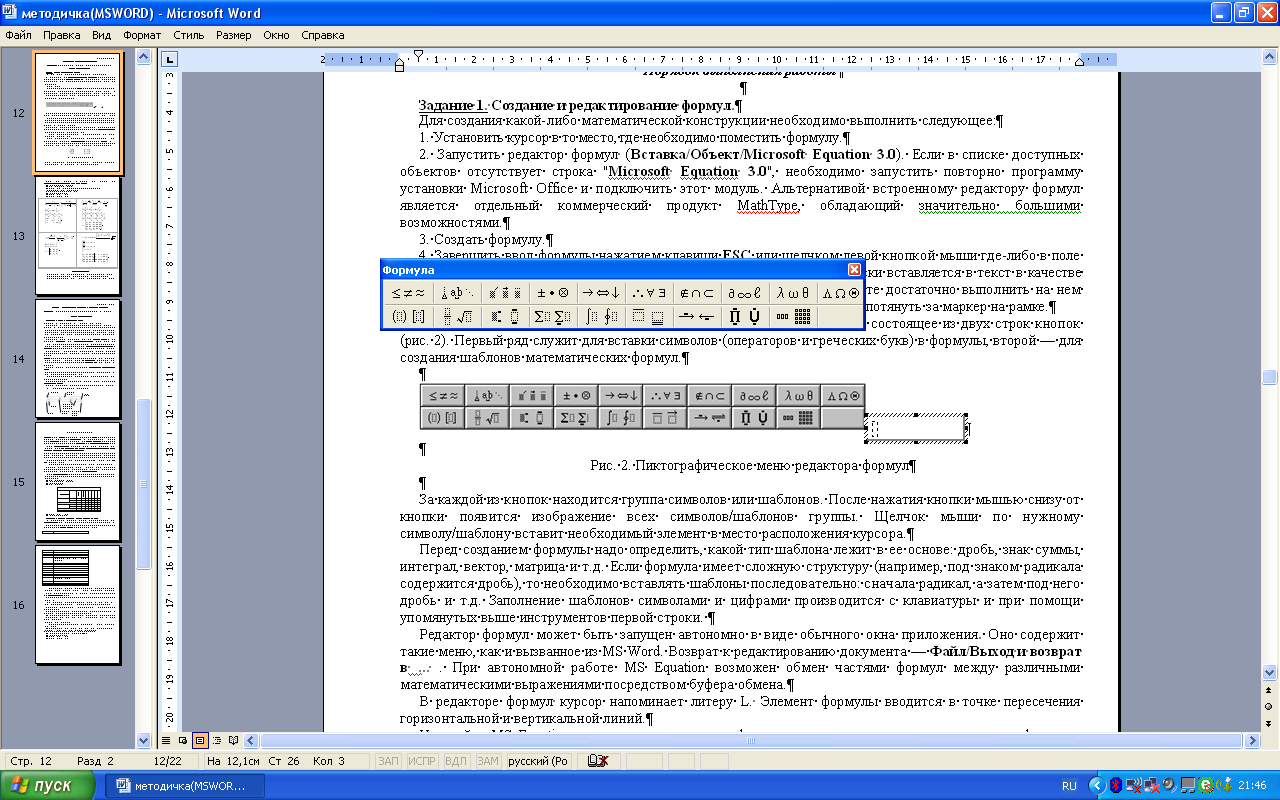Switch to Outline view button
The height and width of the screenshot is (800, 1280).
(x=217, y=741)
